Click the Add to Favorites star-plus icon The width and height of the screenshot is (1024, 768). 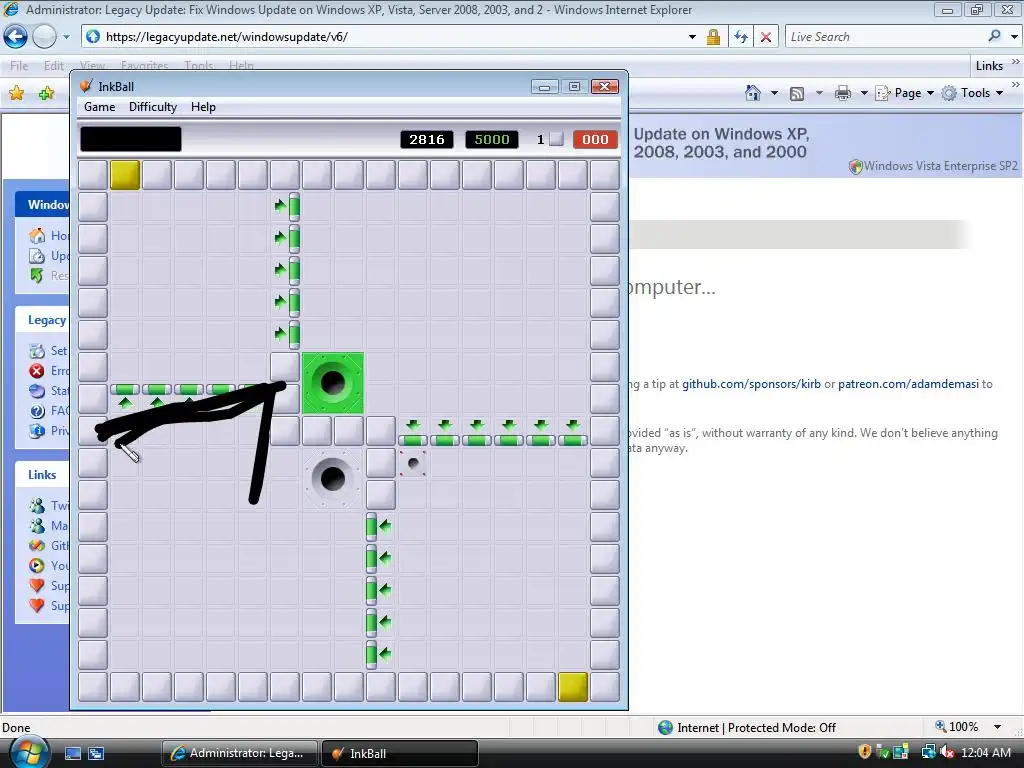[46, 93]
